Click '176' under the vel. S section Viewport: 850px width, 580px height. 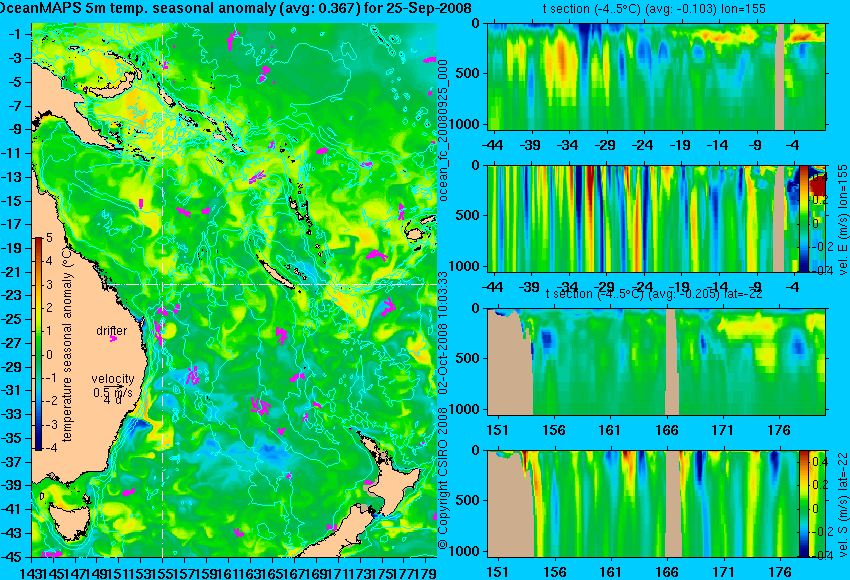[x=780, y=572]
